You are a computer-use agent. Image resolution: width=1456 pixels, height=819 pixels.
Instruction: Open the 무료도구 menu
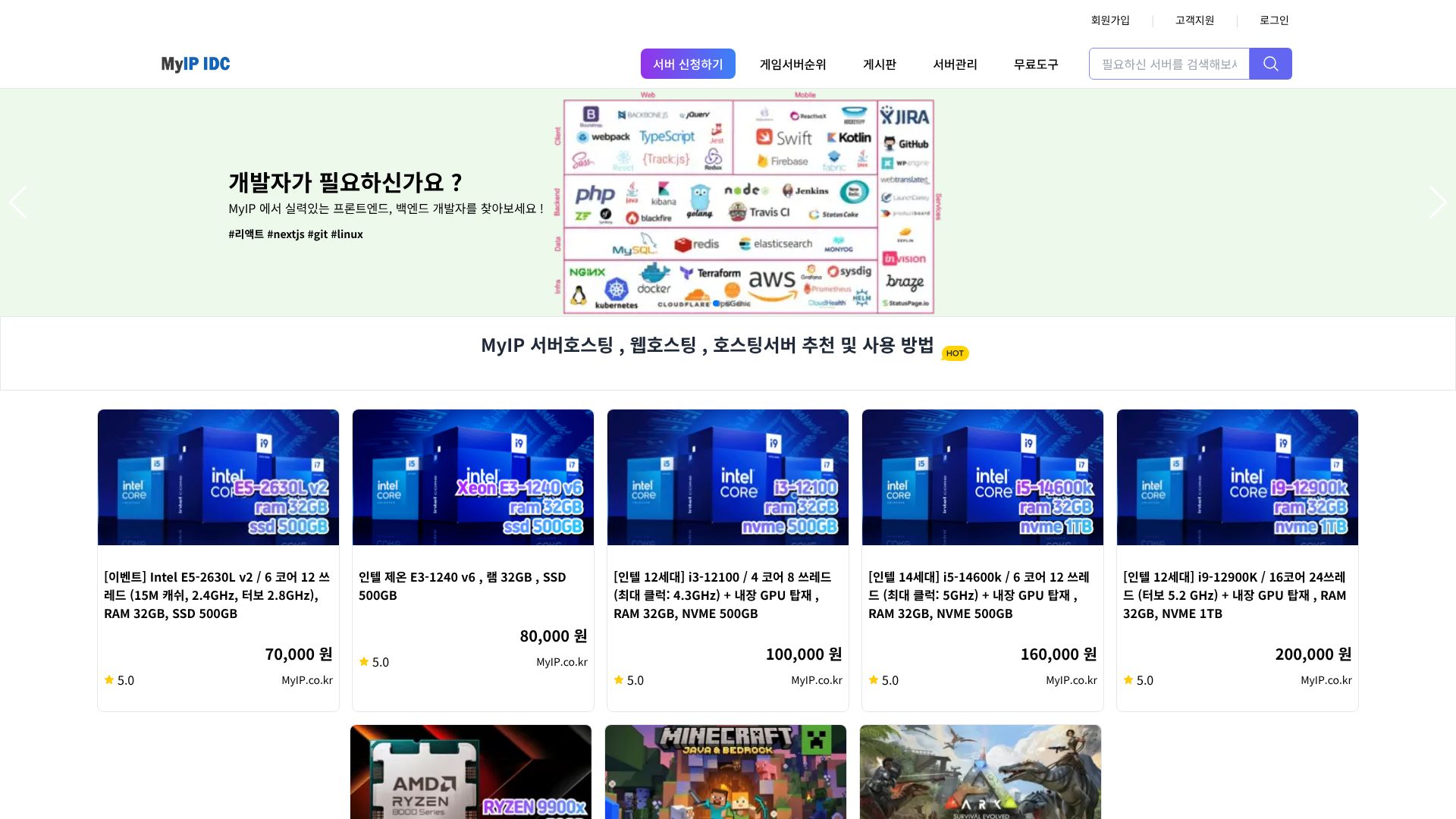click(1036, 64)
